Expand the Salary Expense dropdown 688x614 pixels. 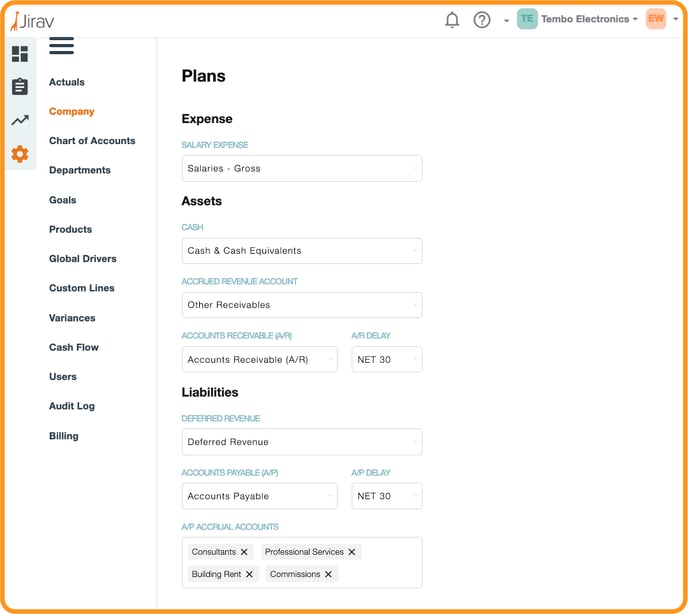(302, 169)
